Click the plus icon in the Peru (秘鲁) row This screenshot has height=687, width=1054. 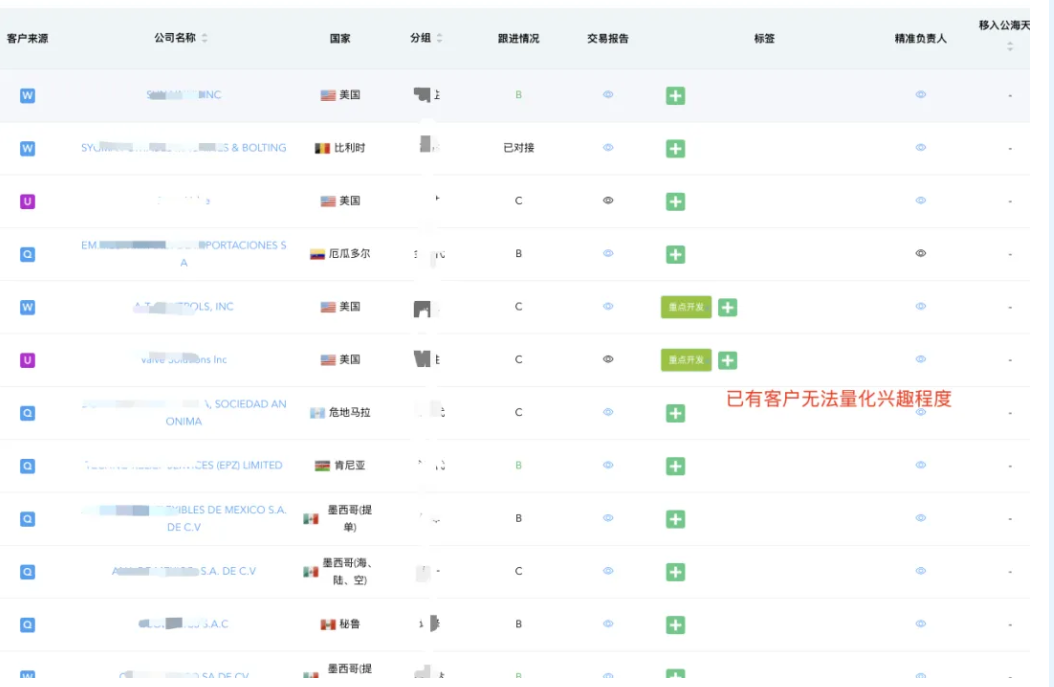tap(676, 625)
